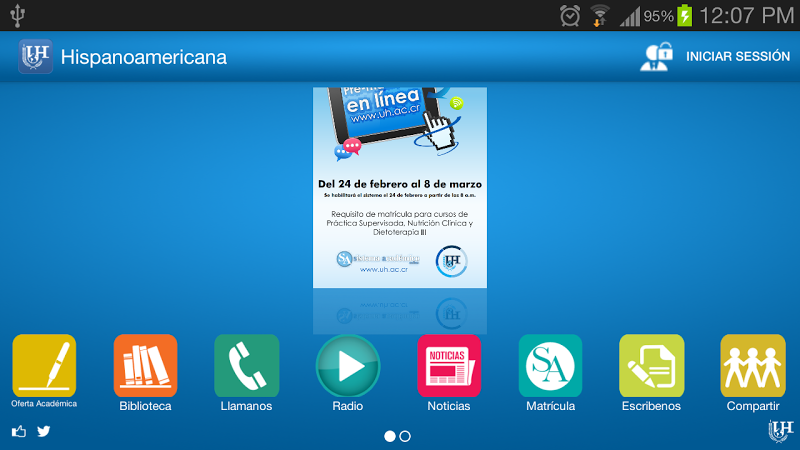Tap the UH shield logo in header
The height and width of the screenshot is (450, 800).
(x=35, y=56)
